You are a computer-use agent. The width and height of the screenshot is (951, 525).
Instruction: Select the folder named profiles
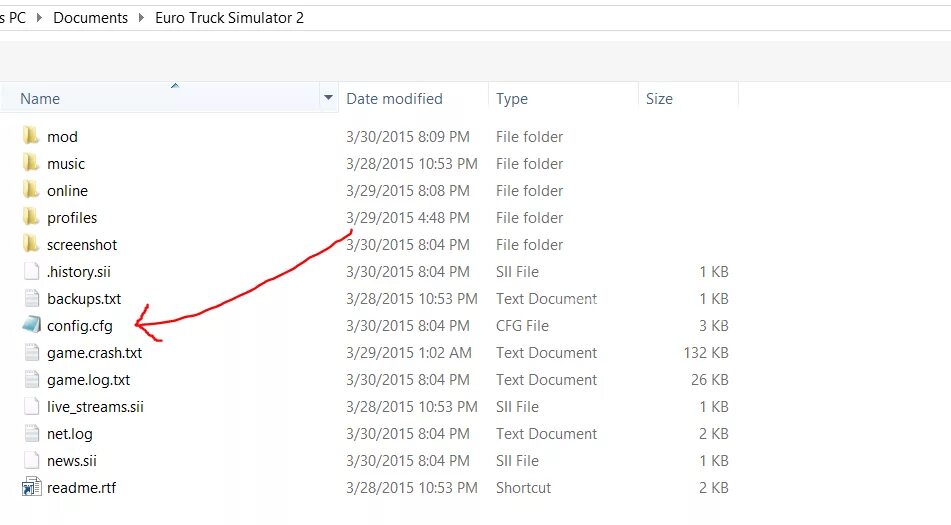pyautogui.click(x=72, y=217)
